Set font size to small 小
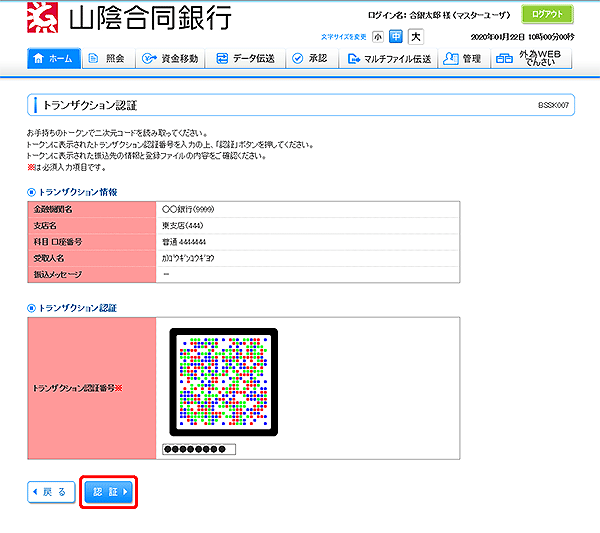Image resolution: width=600 pixels, height=533 pixels. point(378,37)
